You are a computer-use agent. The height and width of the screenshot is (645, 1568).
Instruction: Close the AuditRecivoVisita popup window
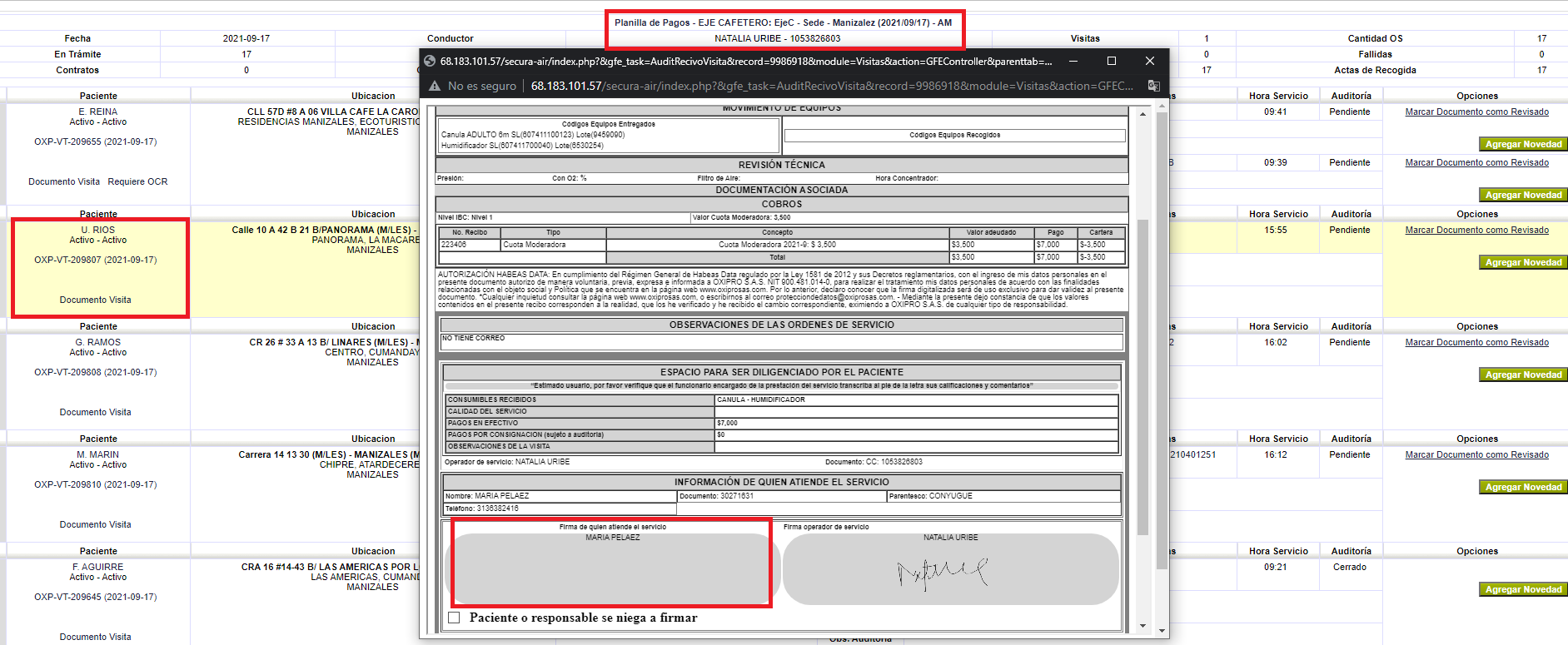(x=1150, y=61)
